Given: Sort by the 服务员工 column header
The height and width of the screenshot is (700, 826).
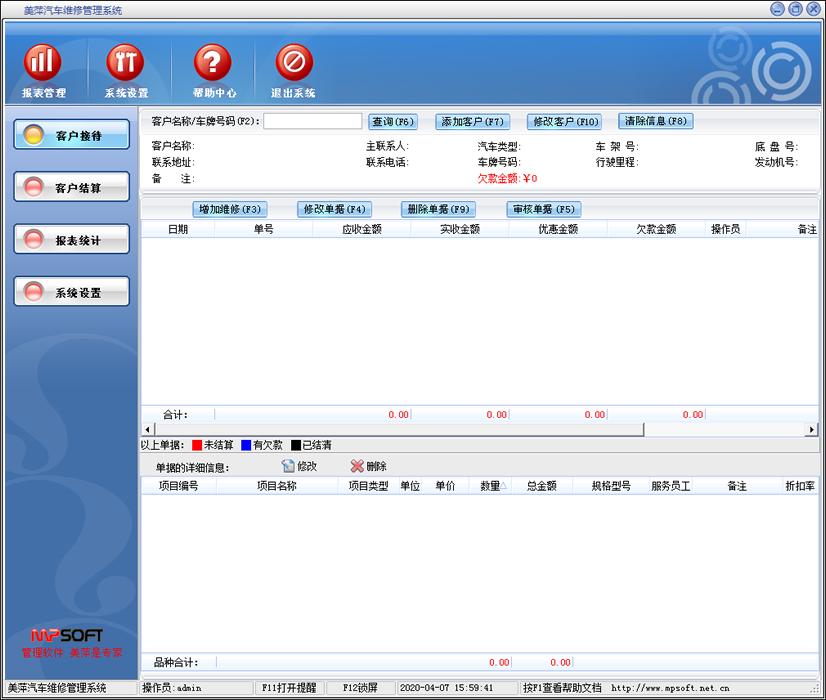Looking at the screenshot, I should 671,486.
